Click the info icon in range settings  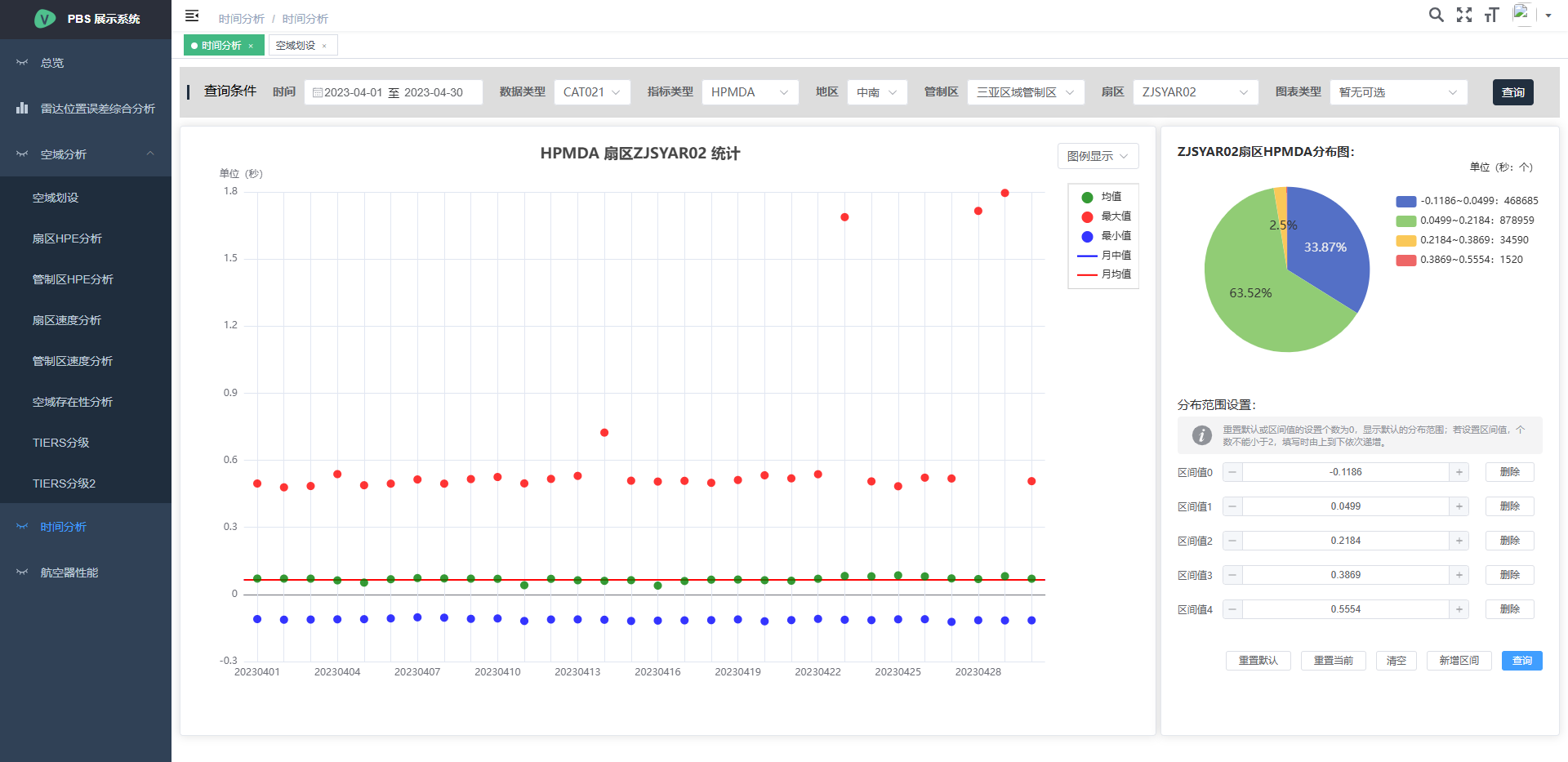coord(1201,435)
